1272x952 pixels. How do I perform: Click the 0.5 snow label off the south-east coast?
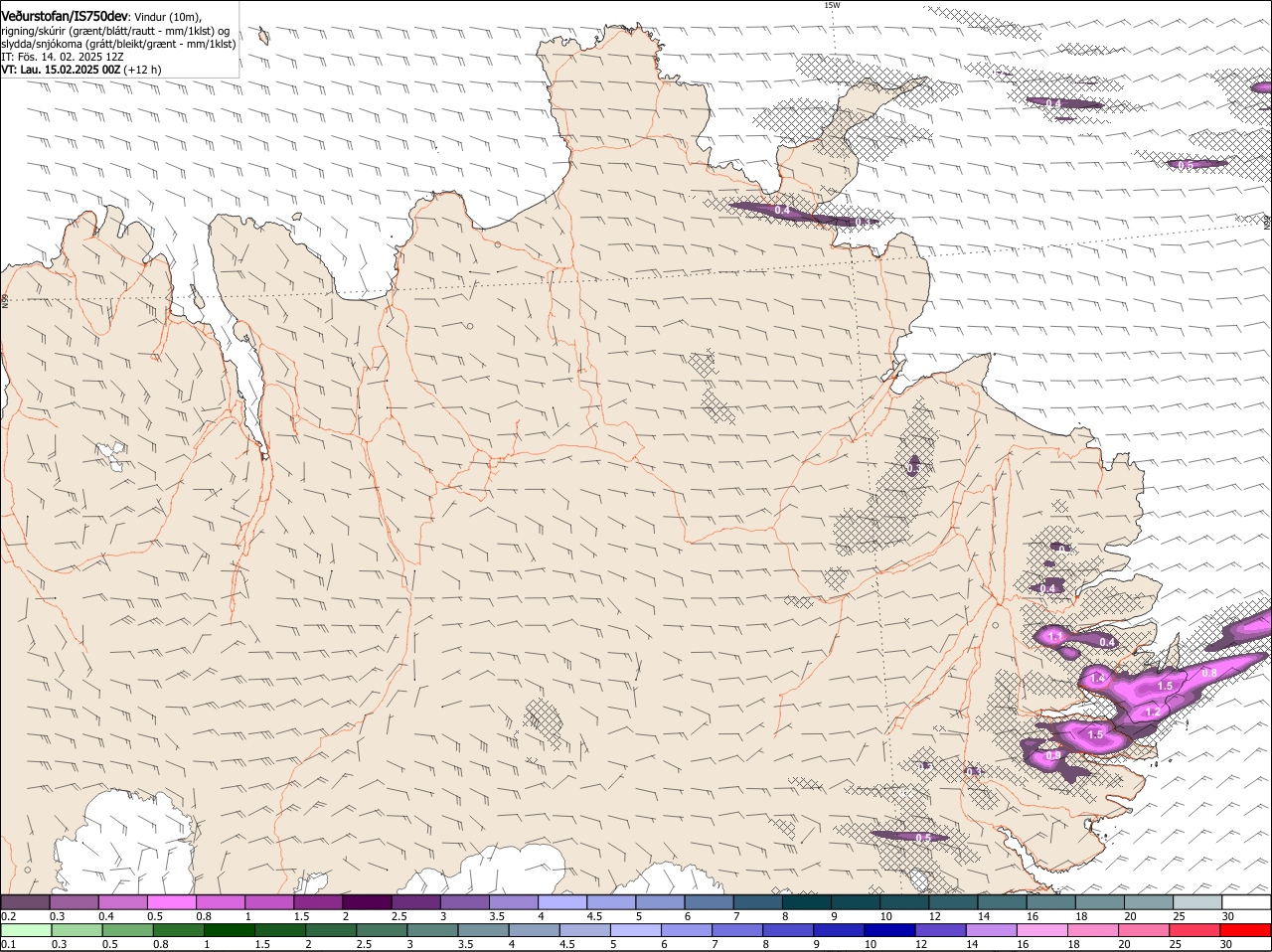[x=923, y=838]
